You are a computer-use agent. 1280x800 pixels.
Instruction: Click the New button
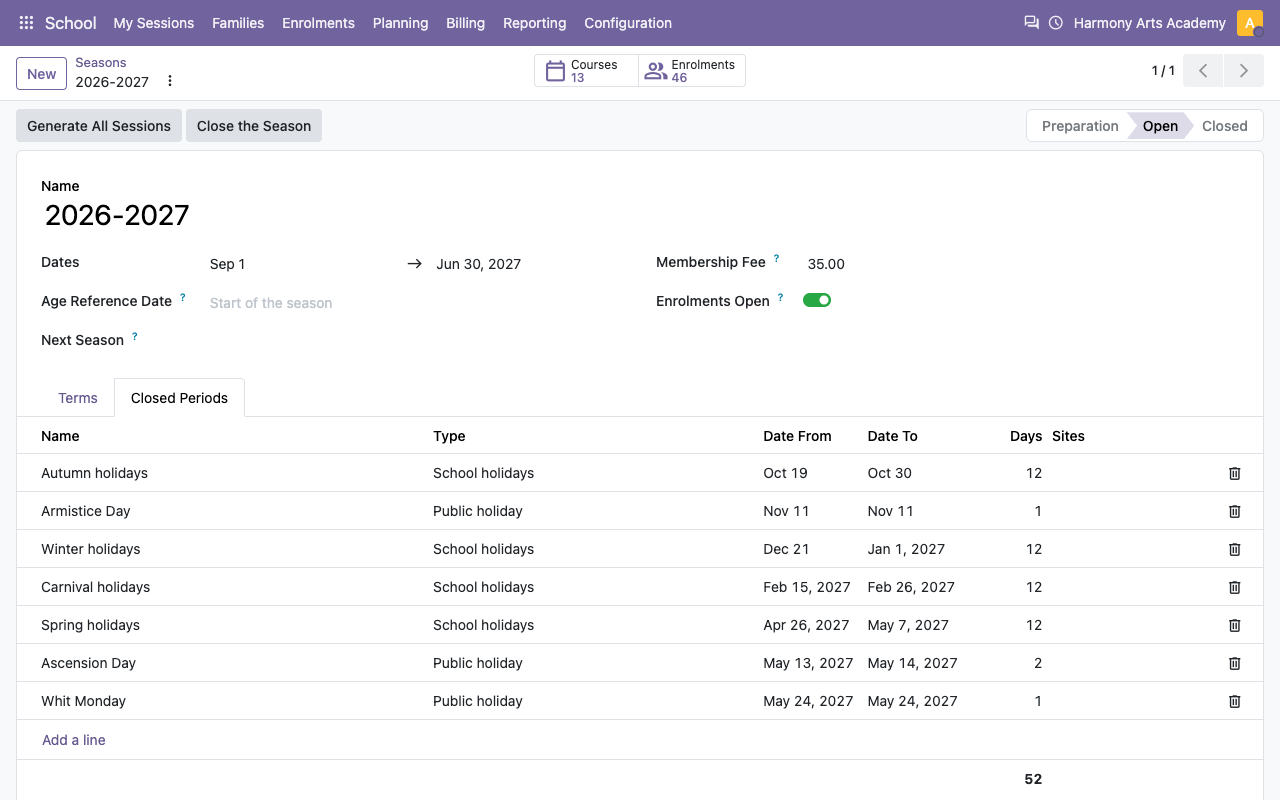click(x=42, y=73)
